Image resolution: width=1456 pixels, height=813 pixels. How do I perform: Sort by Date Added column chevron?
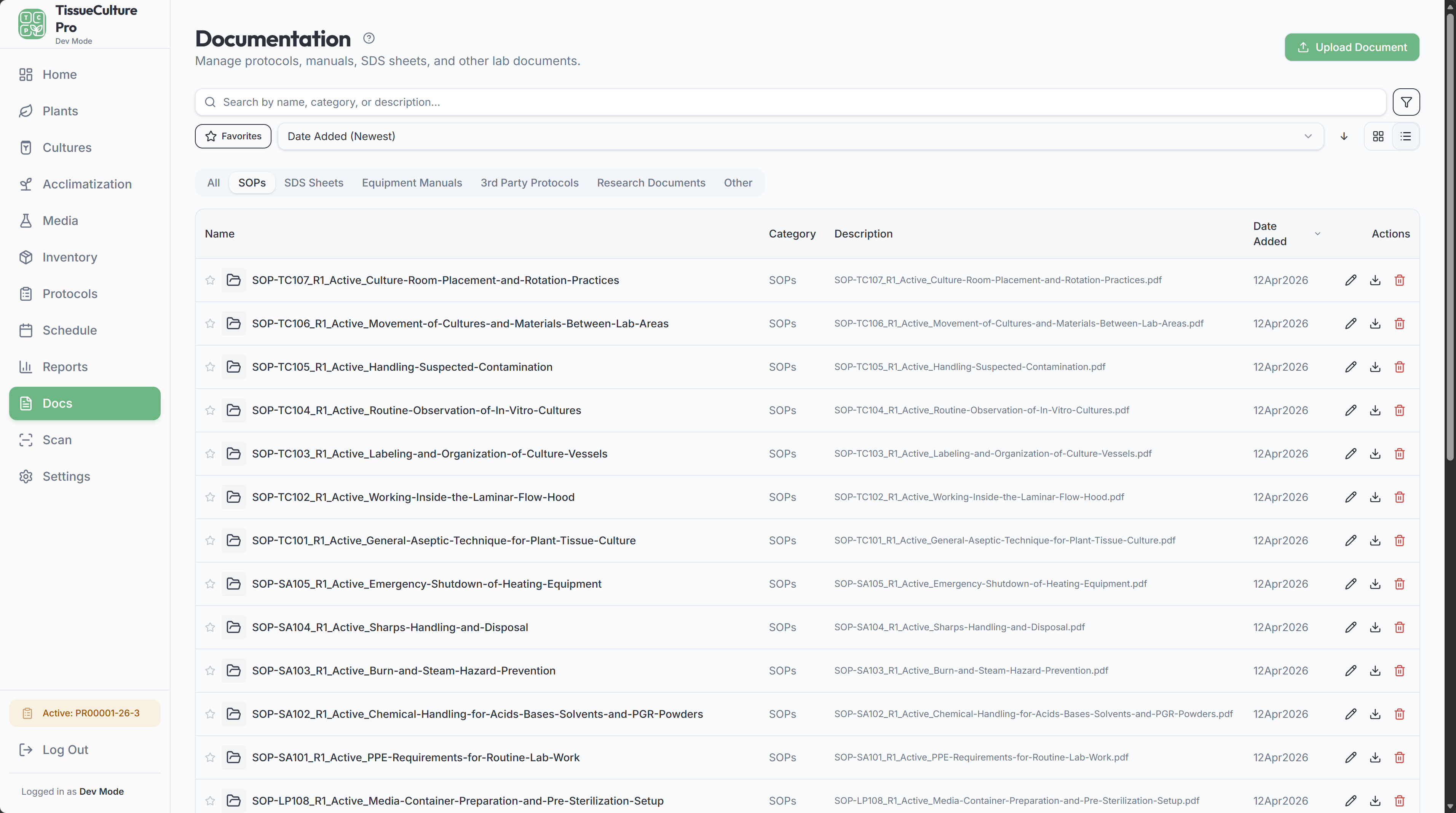click(x=1317, y=234)
